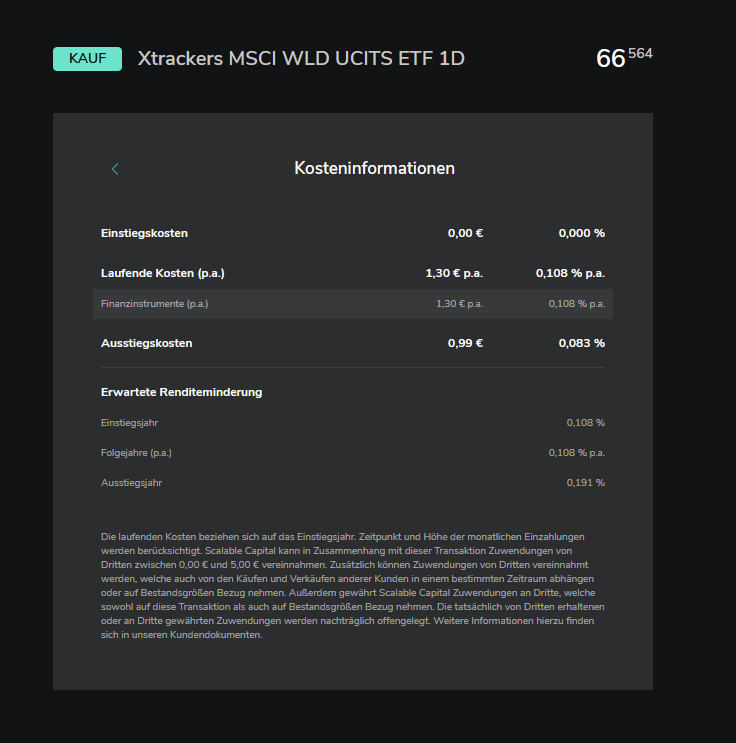Click the 0,191 % Ausstiegsjahr value

(585, 483)
